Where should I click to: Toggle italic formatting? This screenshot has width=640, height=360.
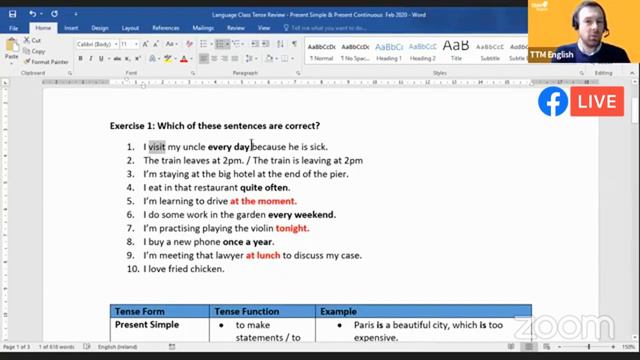[91, 59]
